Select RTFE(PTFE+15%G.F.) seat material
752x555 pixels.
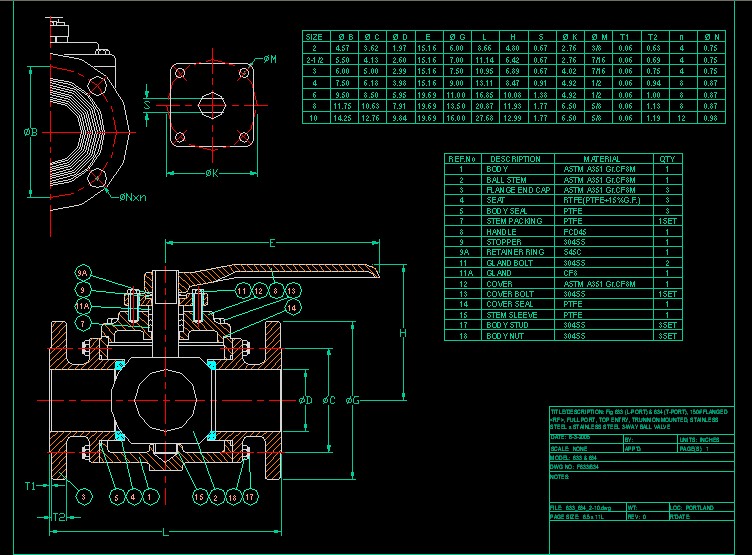[x=601, y=200]
